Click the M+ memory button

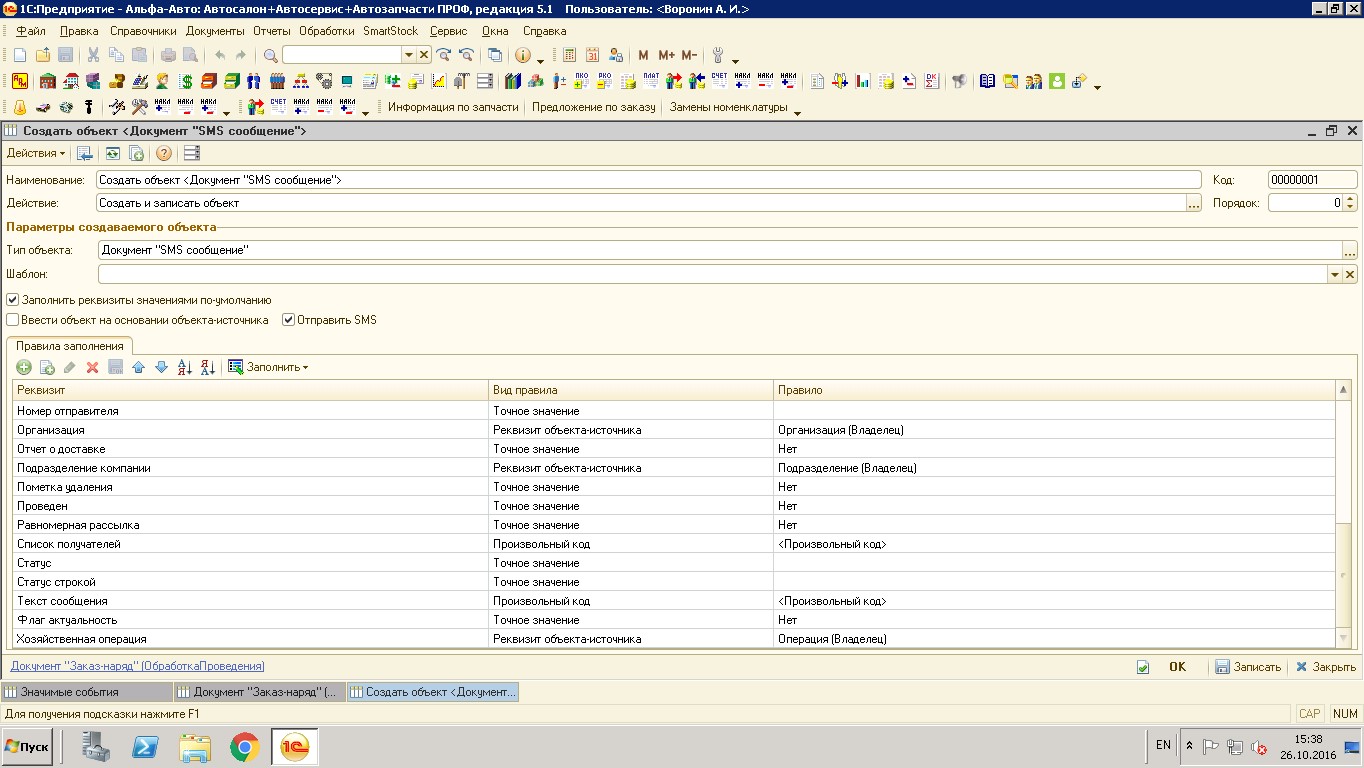point(666,55)
